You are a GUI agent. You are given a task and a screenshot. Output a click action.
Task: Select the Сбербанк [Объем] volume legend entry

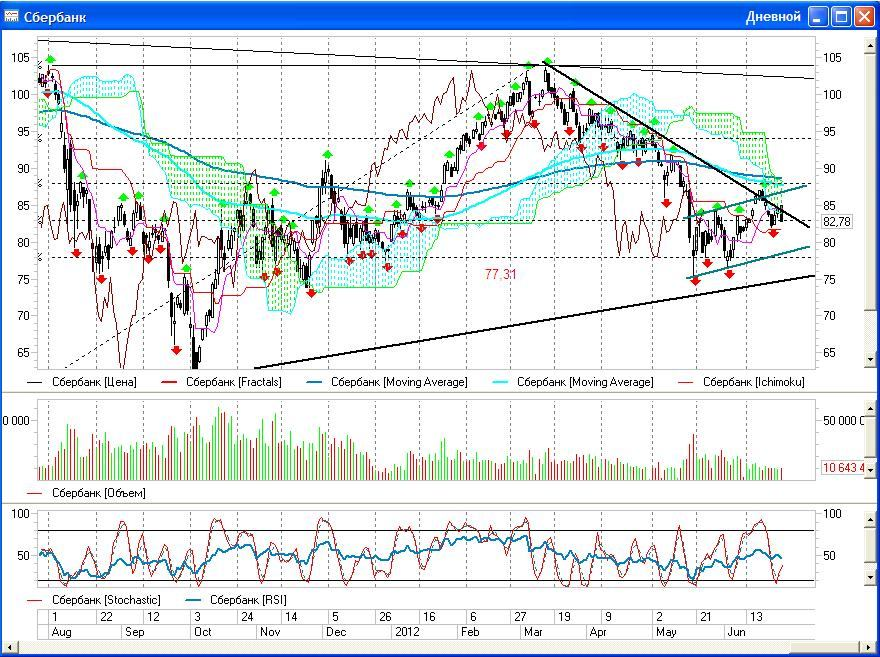coord(98,493)
